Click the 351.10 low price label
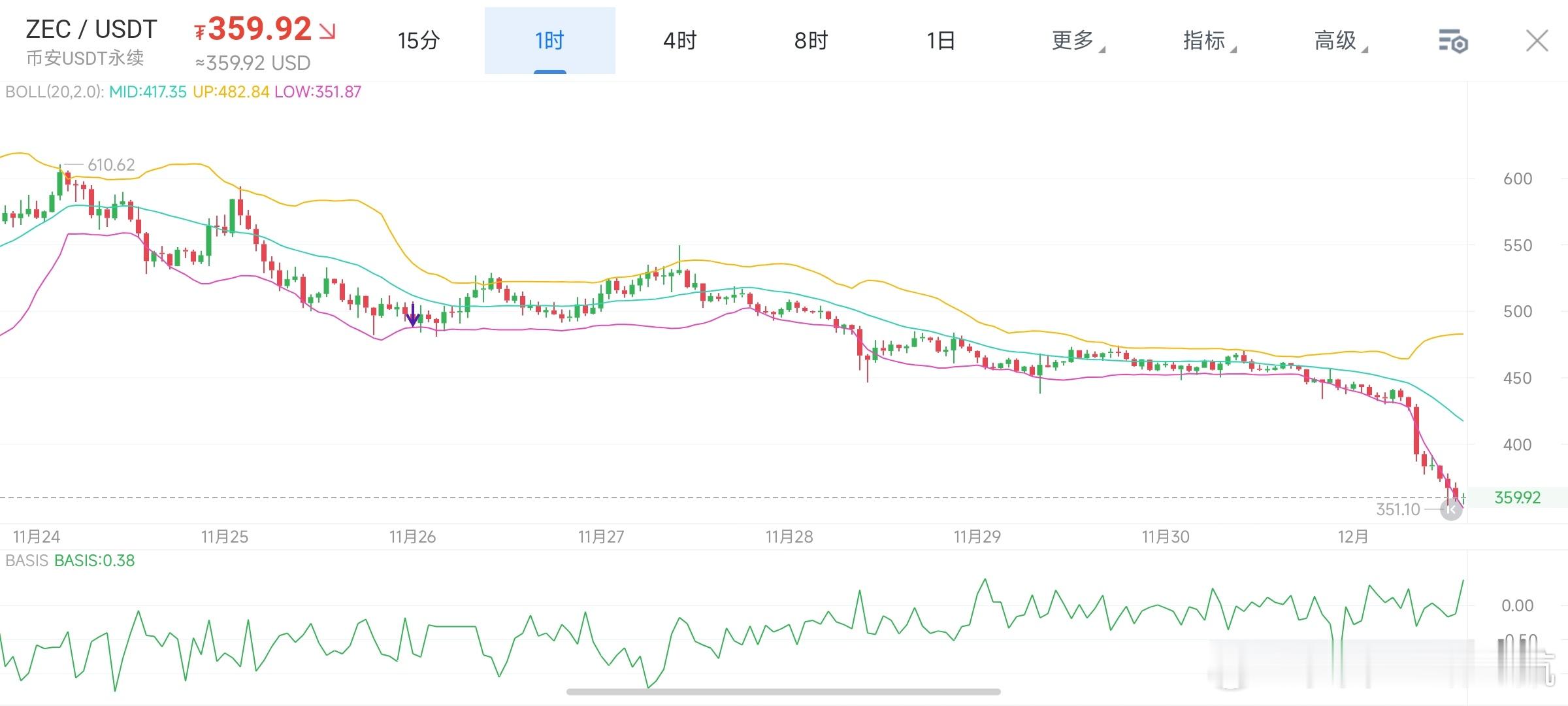Viewport: 1568px width, 706px height. pyautogui.click(x=1397, y=509)
